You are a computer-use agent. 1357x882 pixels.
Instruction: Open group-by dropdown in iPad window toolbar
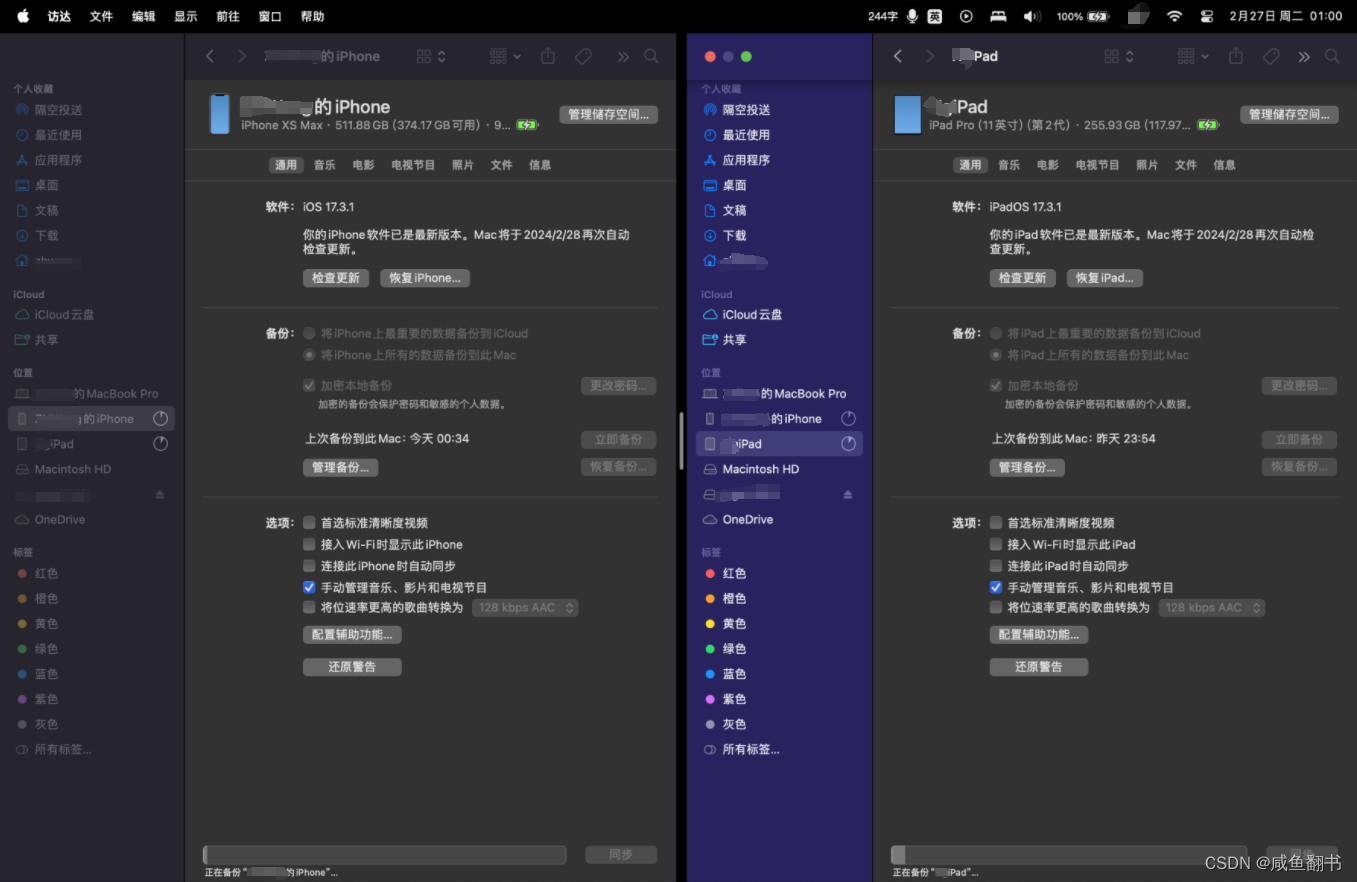(1194, 57)
